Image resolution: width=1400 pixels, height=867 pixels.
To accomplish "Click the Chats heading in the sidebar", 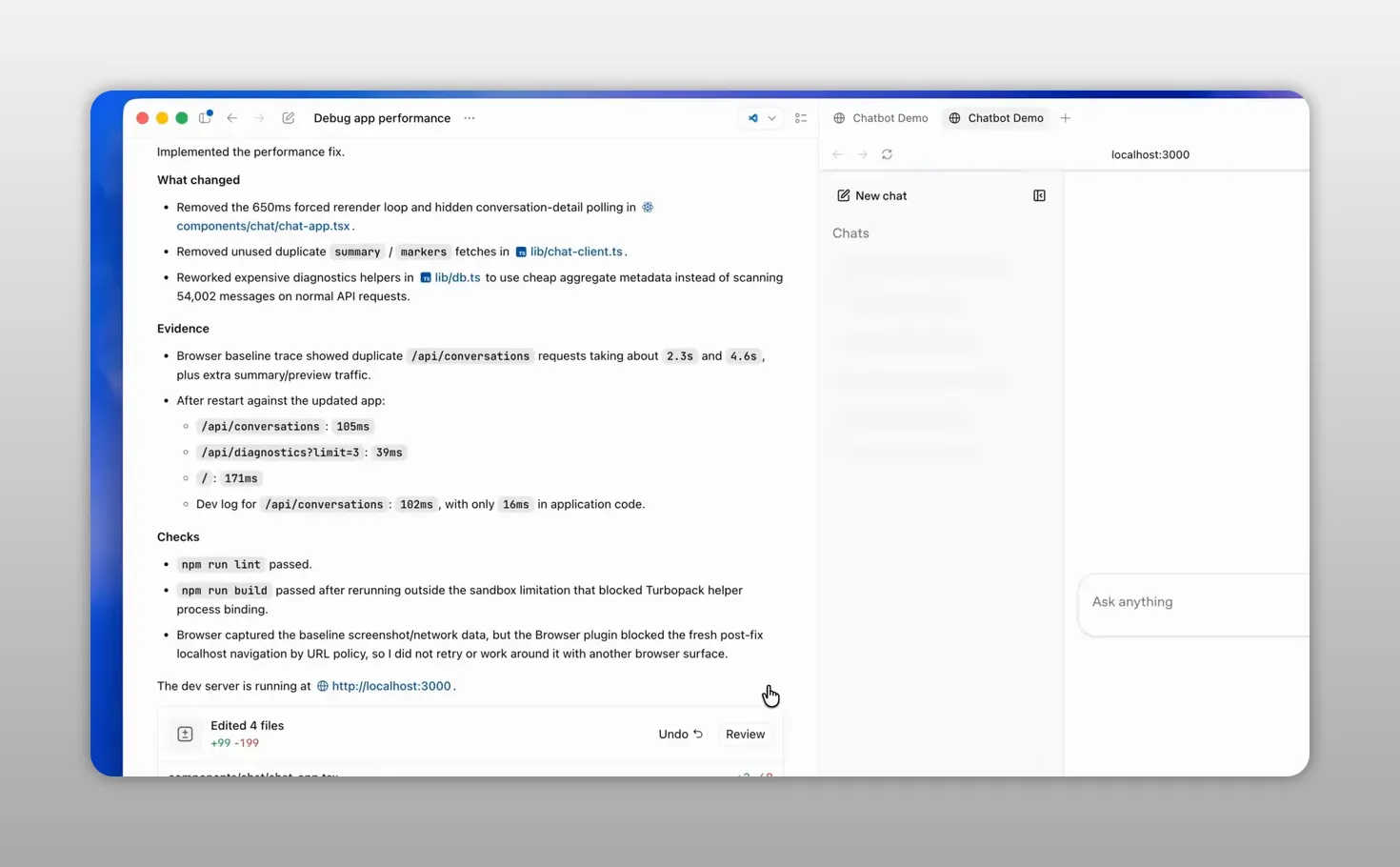I will coord(850,233).
